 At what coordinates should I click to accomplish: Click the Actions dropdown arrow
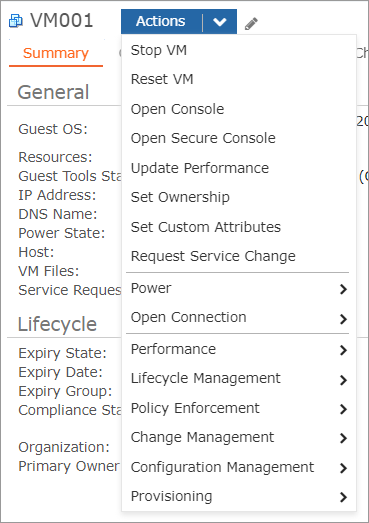pyautogui.click(x=220, y=22)
